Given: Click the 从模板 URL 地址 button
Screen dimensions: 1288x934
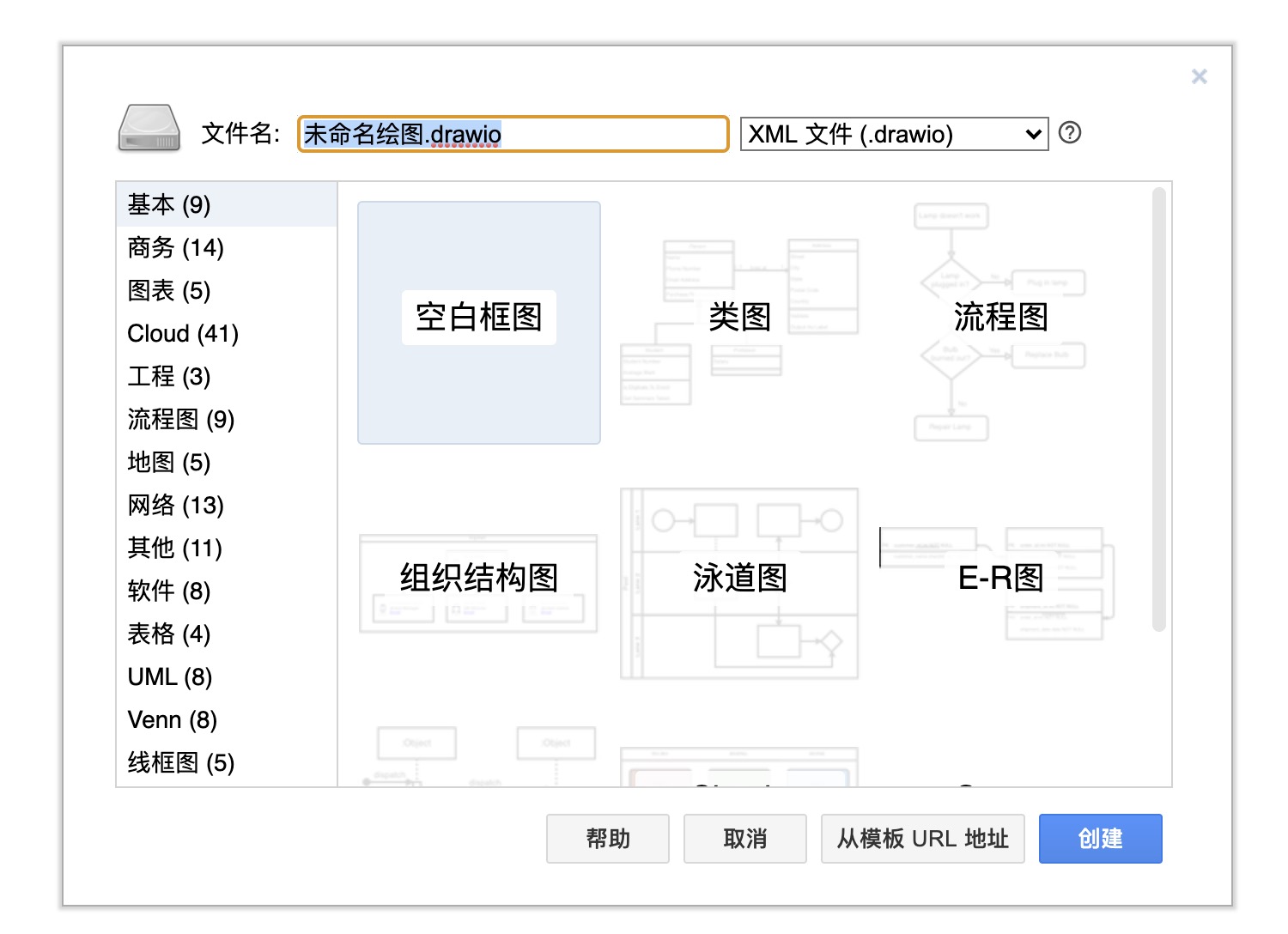Looking at the screenshot, I should click(x=923, y=839).
